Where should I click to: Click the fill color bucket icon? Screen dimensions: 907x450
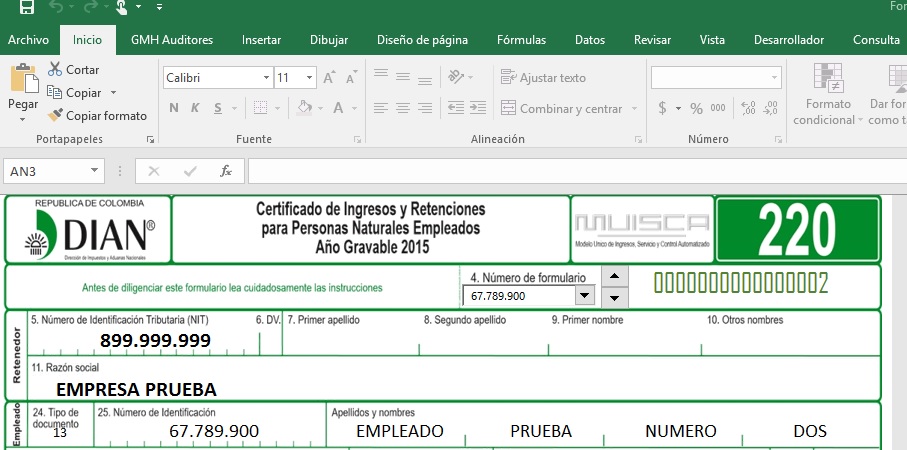click(305, 108)
